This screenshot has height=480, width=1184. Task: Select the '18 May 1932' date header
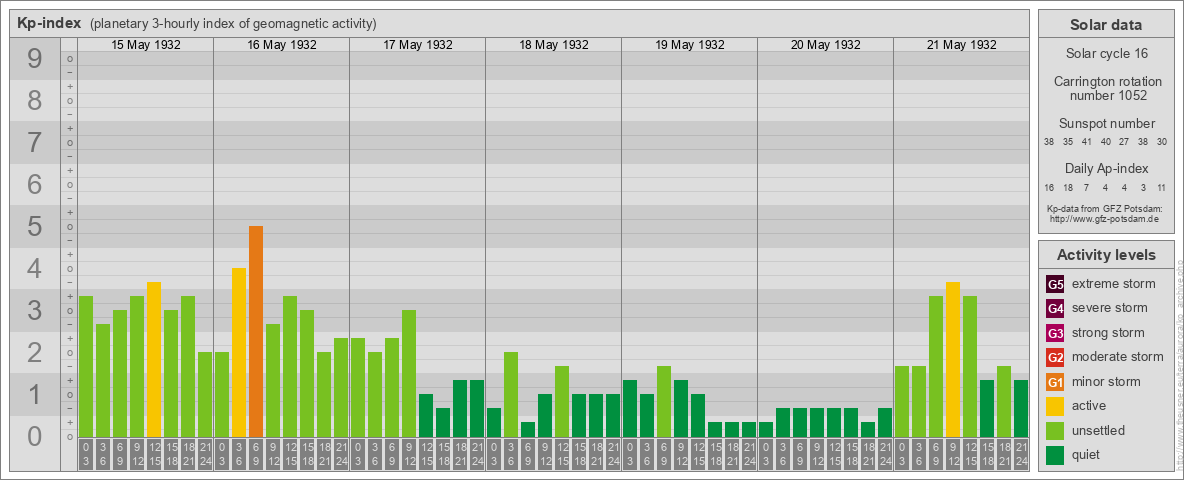tap(553, 45)
